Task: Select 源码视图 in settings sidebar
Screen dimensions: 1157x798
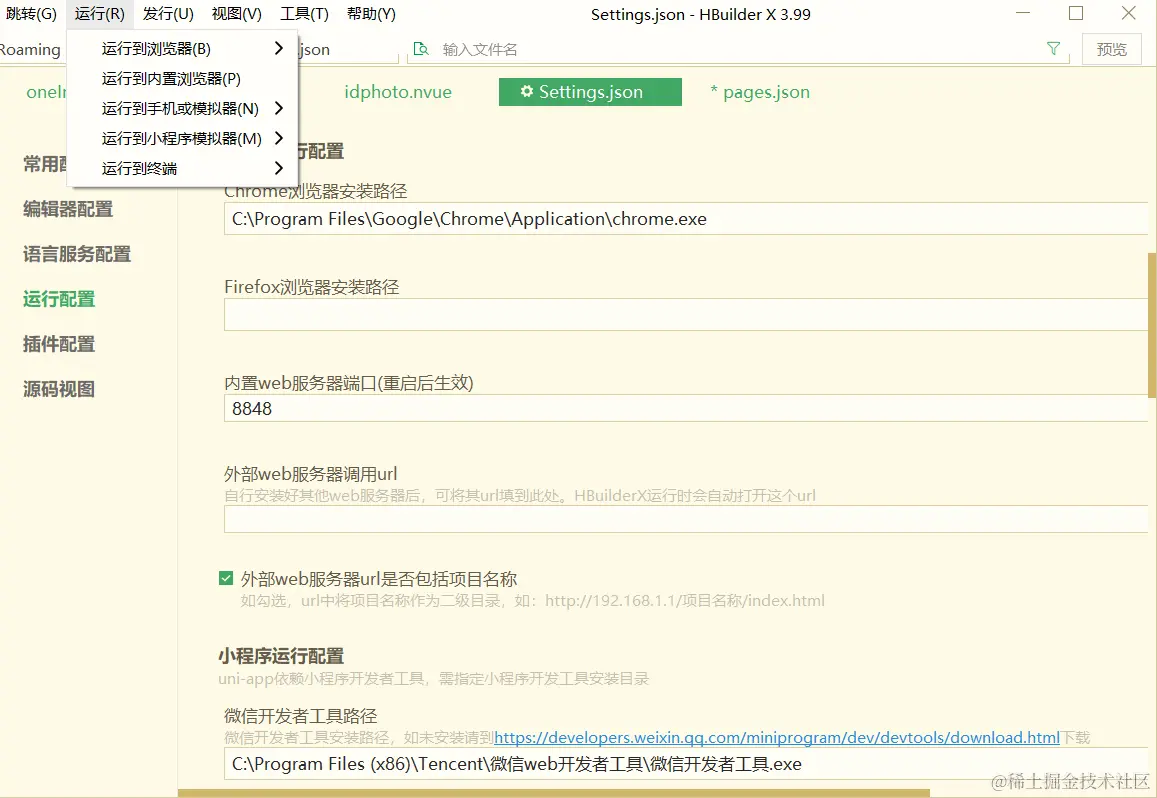Action: point(59,389)
